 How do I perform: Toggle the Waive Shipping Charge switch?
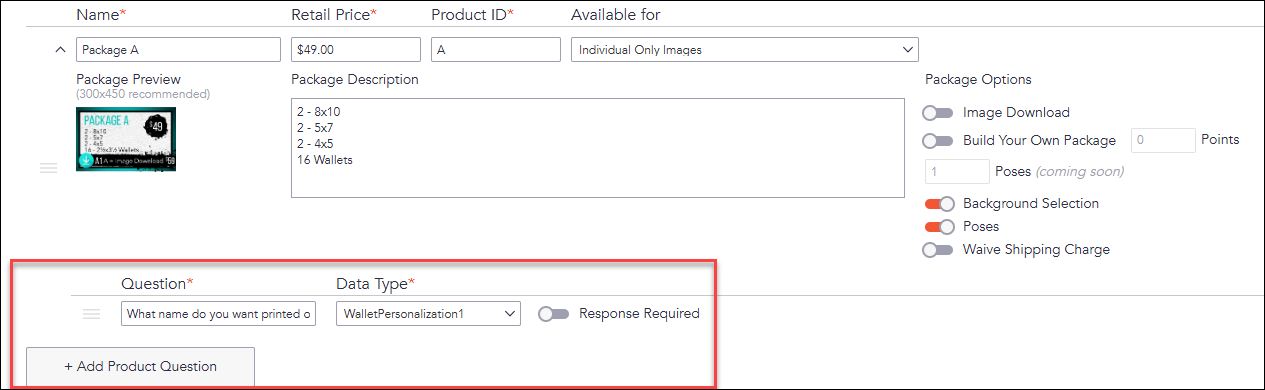938,250
